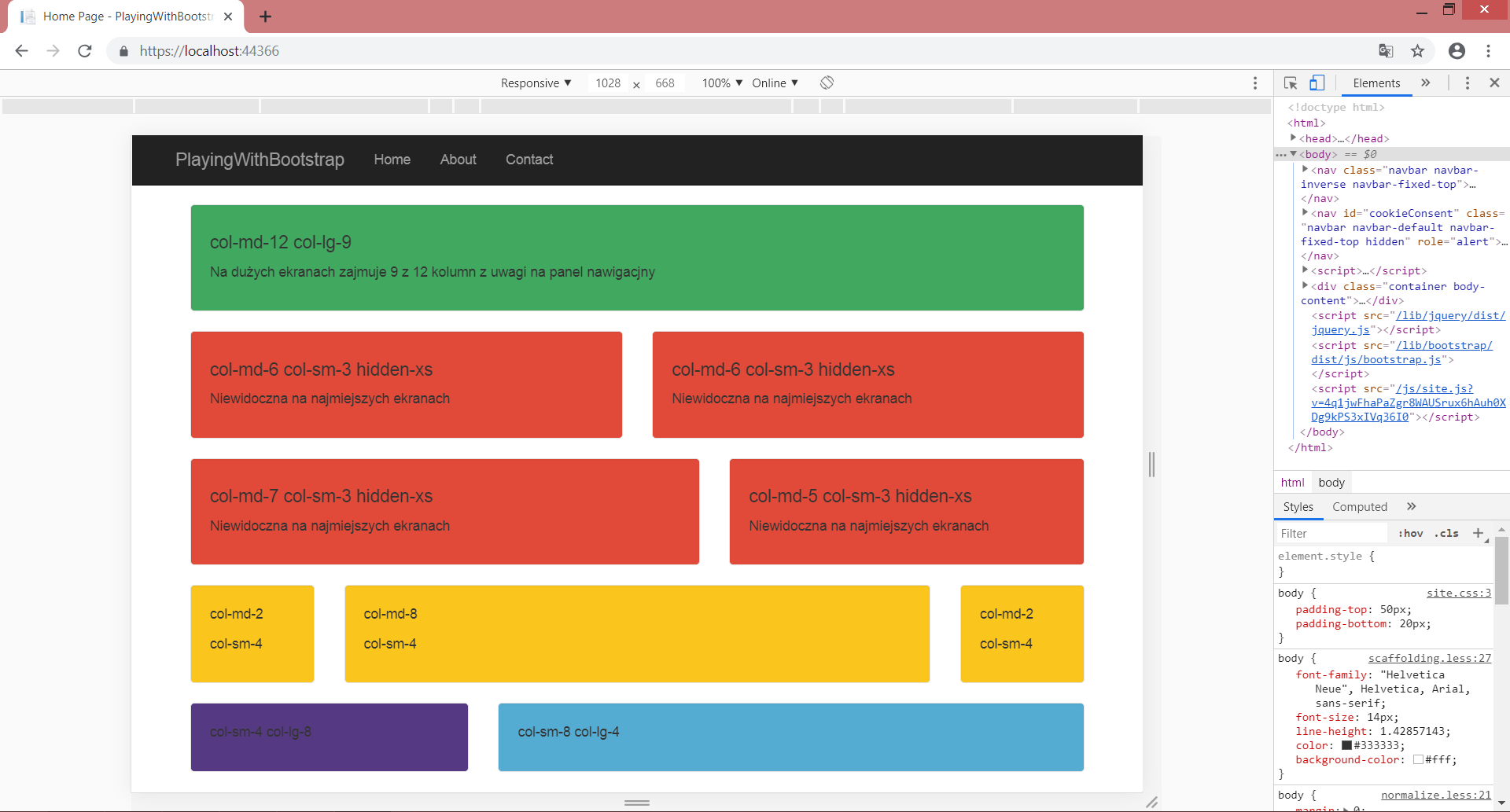Open the Home nav link
The height and width of the screenshot is (812, 1510).
pyautogui.click(x=392, y=160)
